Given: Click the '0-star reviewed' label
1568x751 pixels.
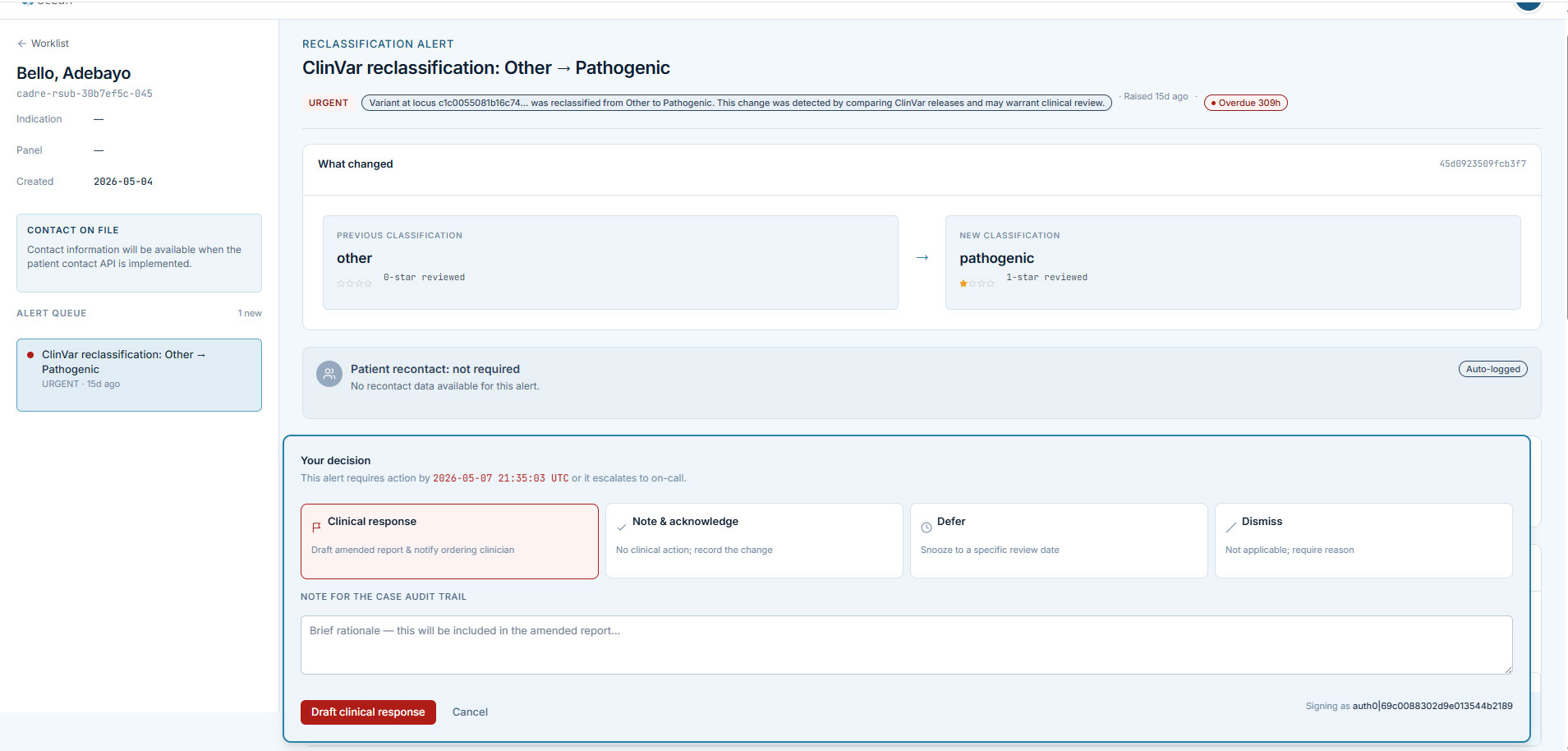Looking at the screenshot, I should click(424, 278).
